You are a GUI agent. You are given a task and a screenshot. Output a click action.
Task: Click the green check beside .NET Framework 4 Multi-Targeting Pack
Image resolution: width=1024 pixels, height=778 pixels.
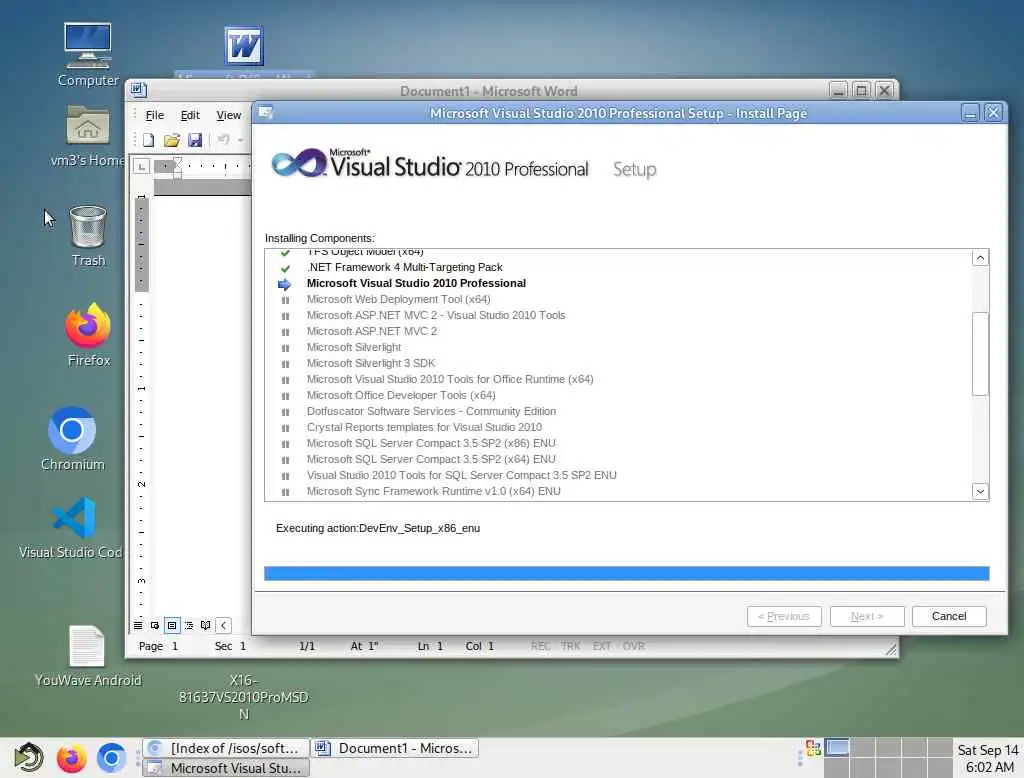click(x=285, y=268)
